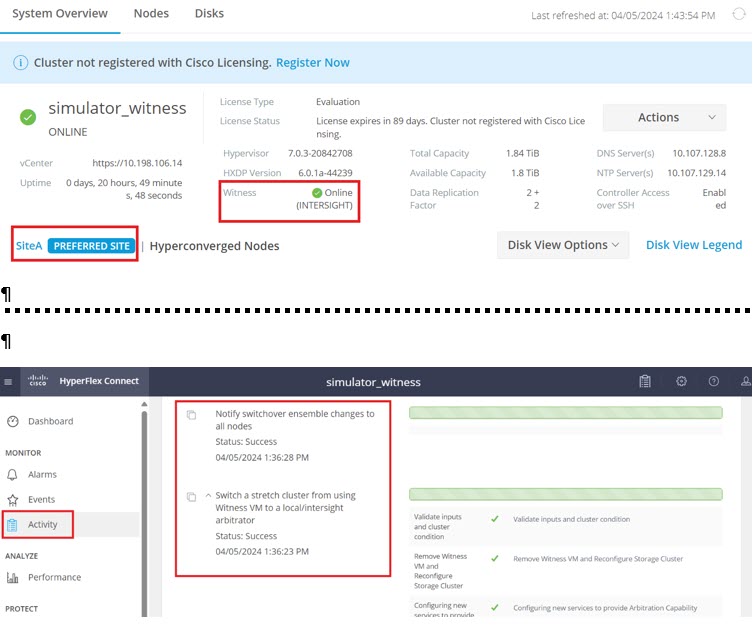The height and width of the screenshot is (633, 753).
Task: Click the timestamp 04/05/2024 1:36:28 PM
Action: (262, 458)
